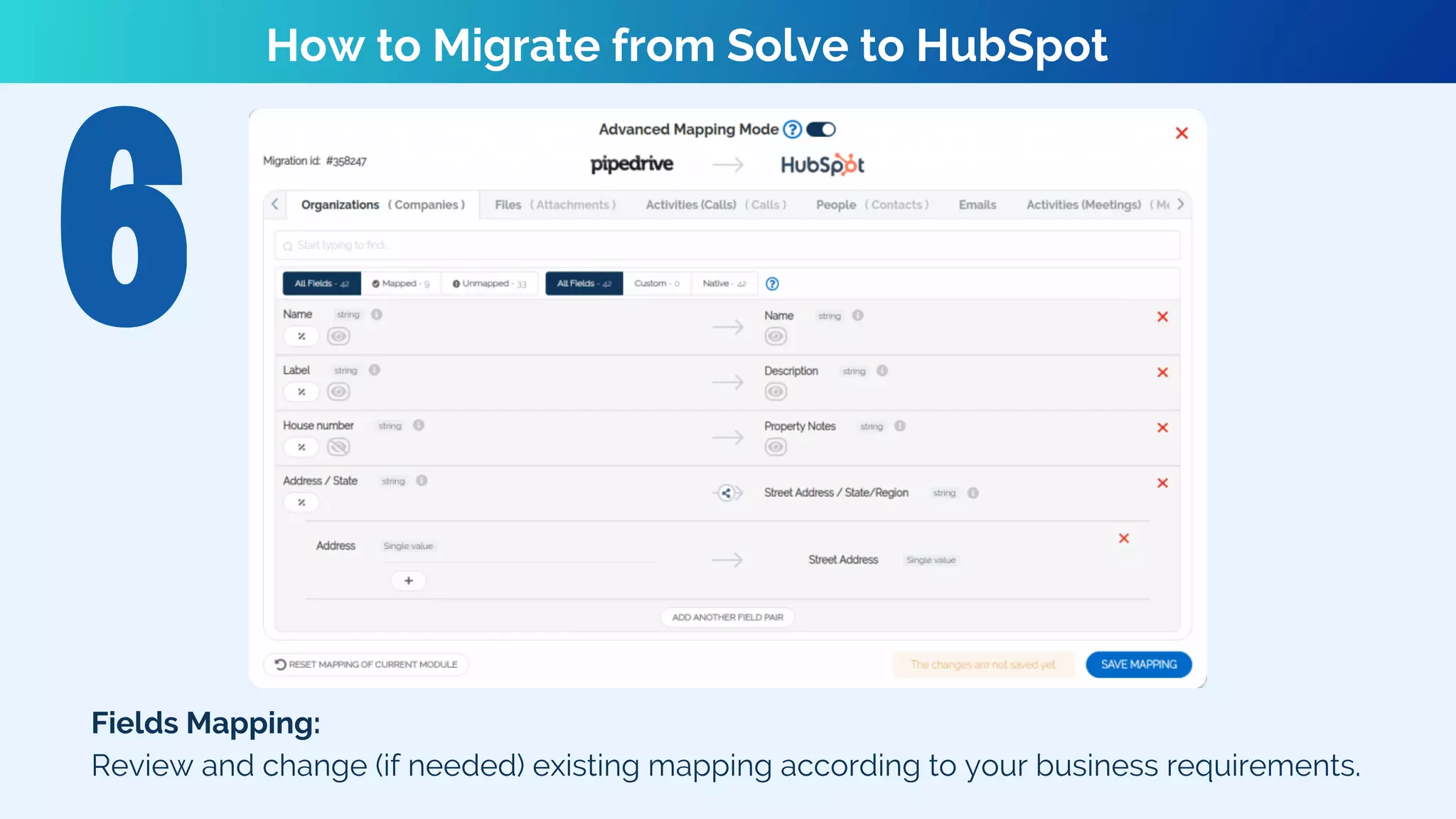Open info icon beside Street Address / State/Region
The width and height of the screenshot is (1456, 819).
click(973, 493)
